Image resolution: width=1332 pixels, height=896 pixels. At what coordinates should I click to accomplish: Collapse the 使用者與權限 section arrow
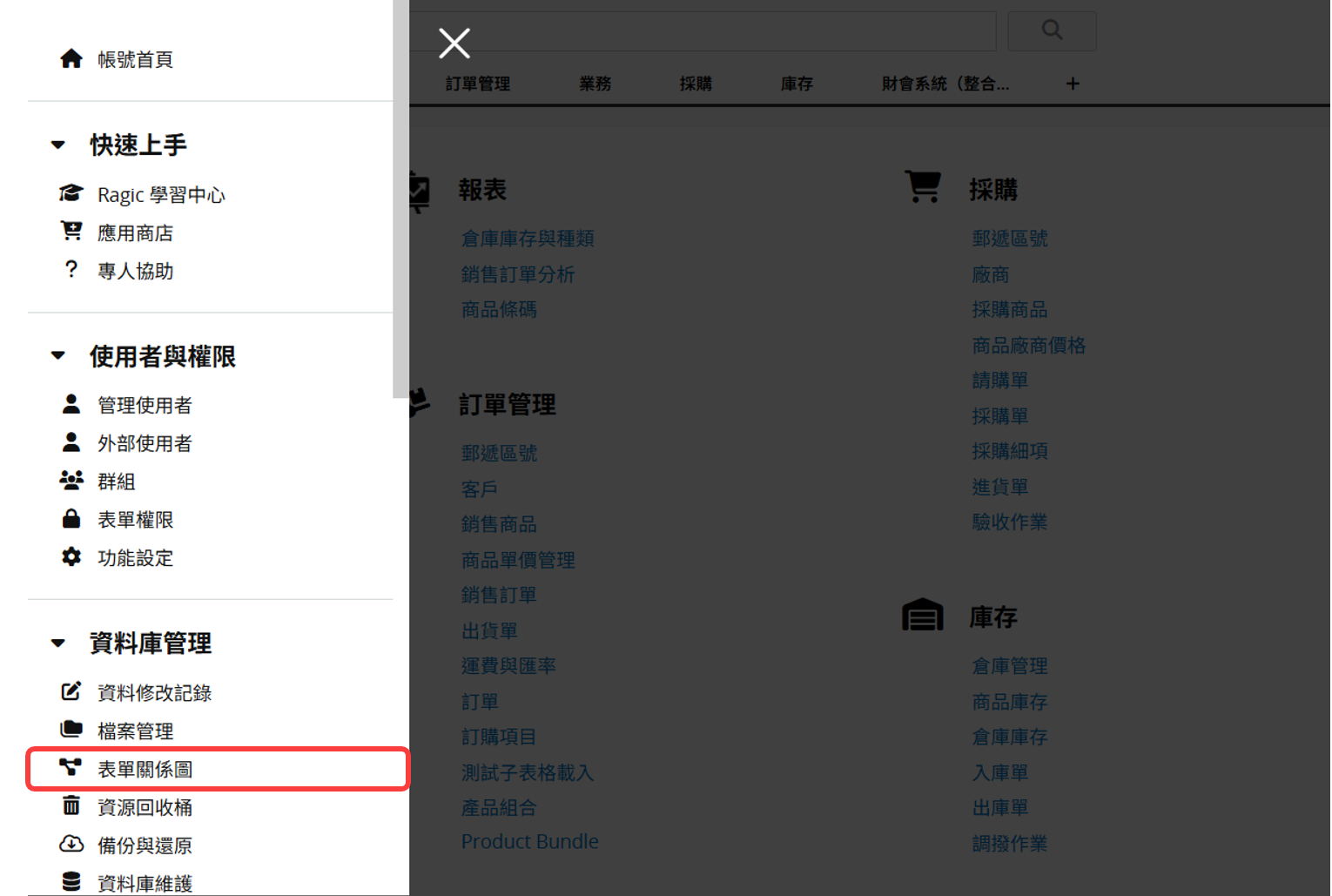[x=58, y=355]
